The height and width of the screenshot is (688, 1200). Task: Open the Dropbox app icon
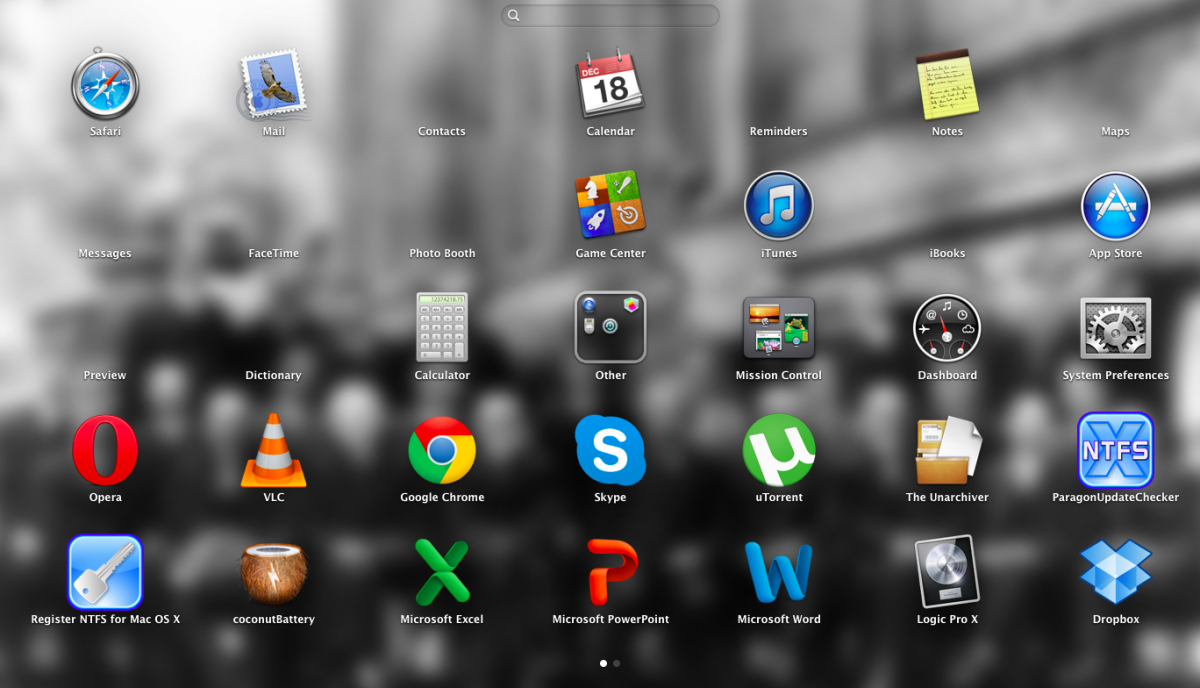click(x=1115, y=572)
